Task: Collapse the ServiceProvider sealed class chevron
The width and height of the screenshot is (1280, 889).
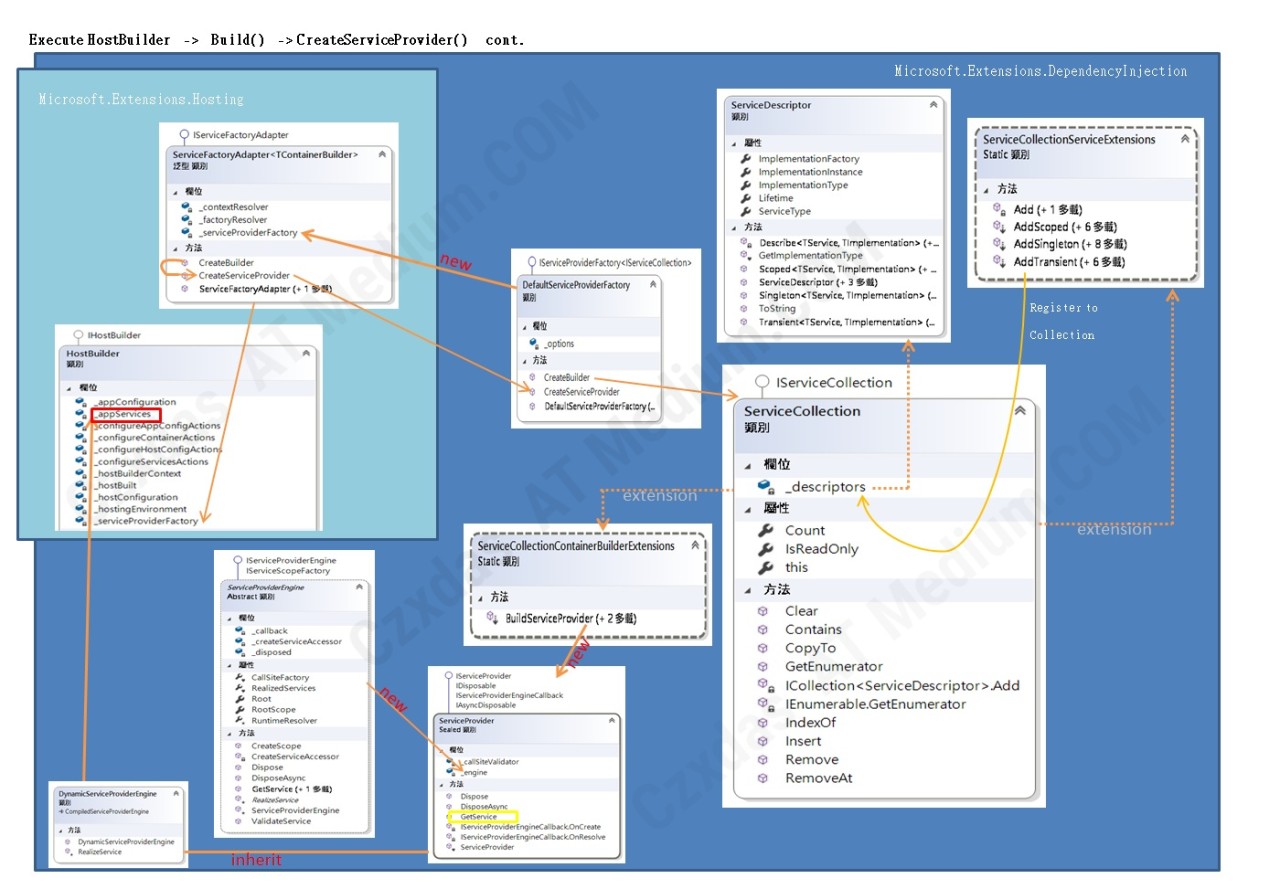Action: point(611,720)
